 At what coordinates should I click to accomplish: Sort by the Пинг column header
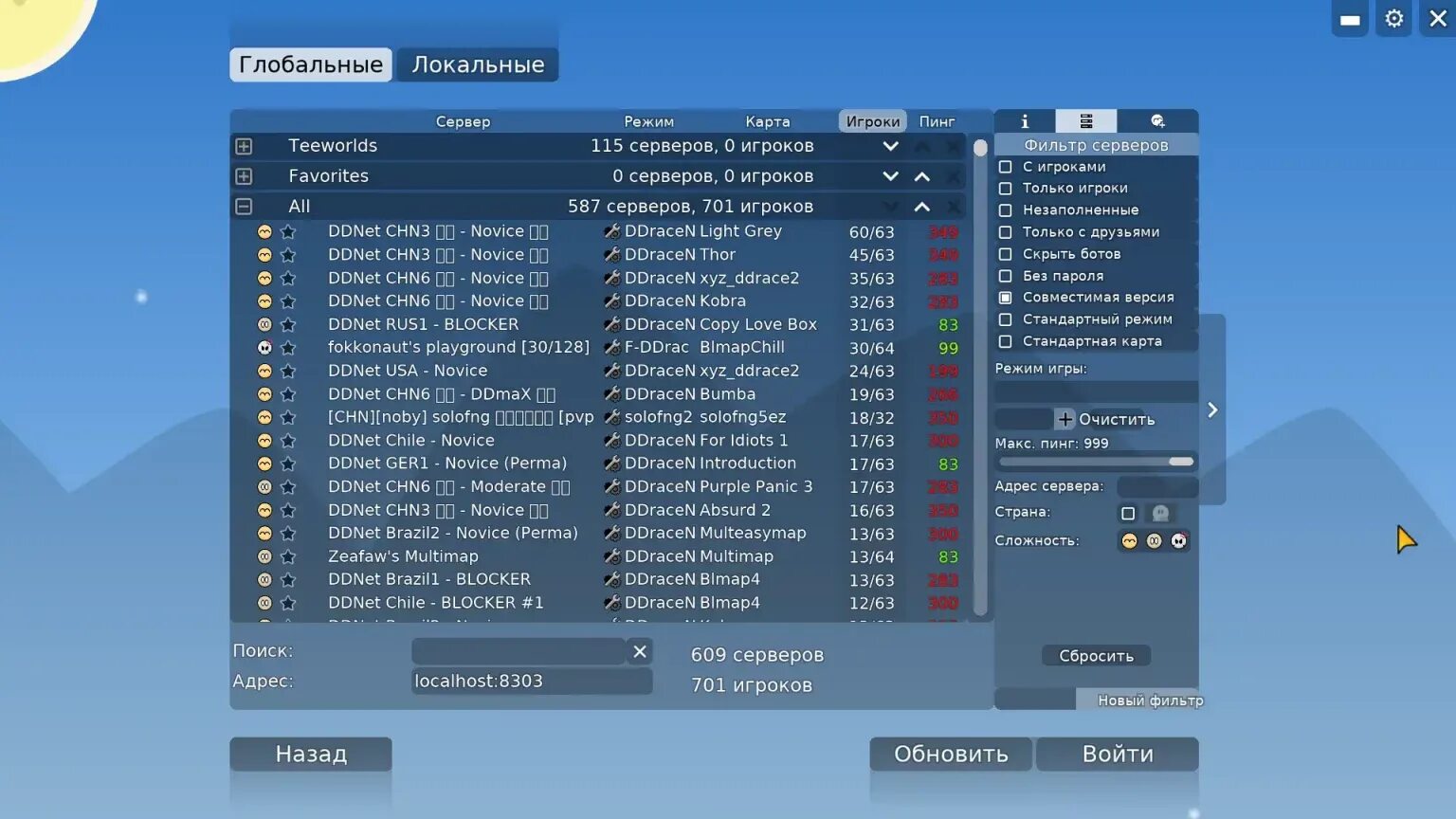click(937, 121)
